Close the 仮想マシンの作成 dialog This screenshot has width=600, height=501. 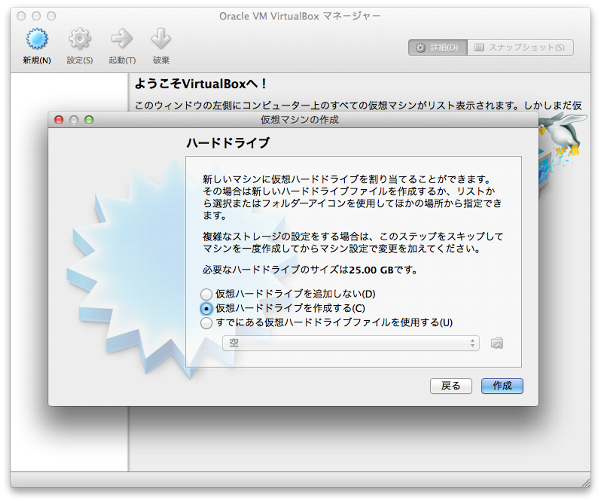59,120
